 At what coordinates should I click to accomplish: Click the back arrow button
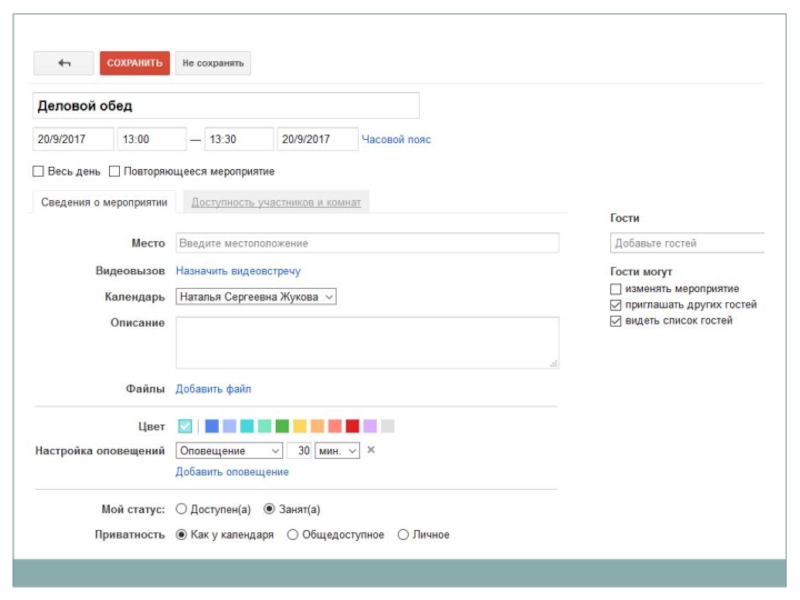(64, 63)
